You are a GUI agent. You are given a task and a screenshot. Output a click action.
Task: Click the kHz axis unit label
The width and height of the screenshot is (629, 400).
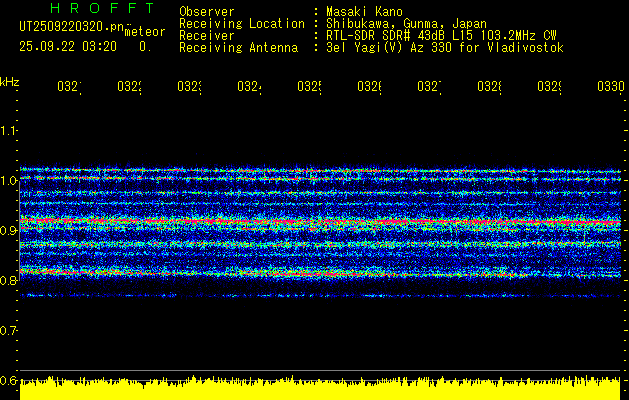10,82
